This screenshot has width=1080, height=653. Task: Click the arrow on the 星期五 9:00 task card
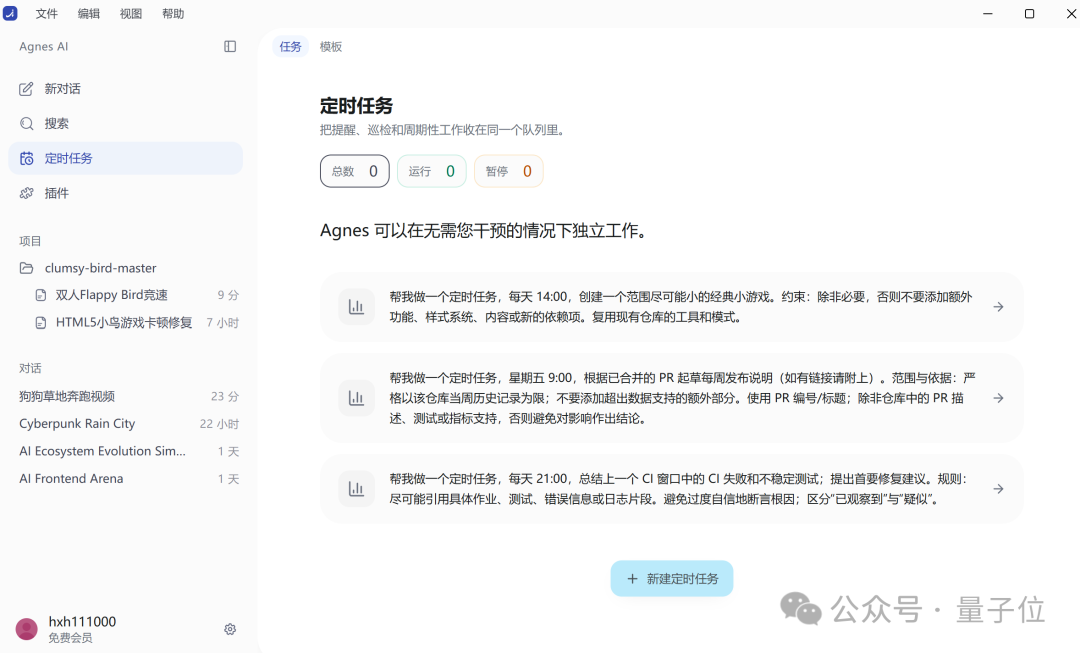pos(998,397)
